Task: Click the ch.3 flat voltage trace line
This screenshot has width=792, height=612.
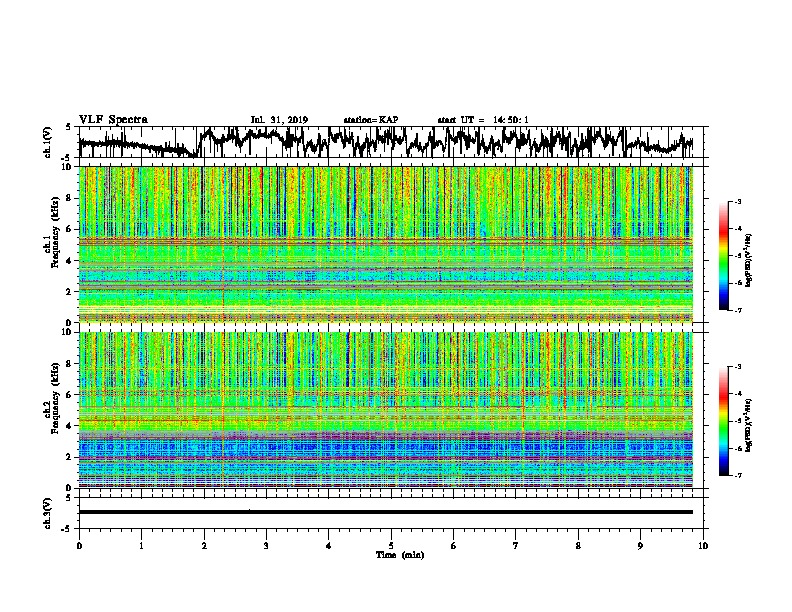Action: 386,512
